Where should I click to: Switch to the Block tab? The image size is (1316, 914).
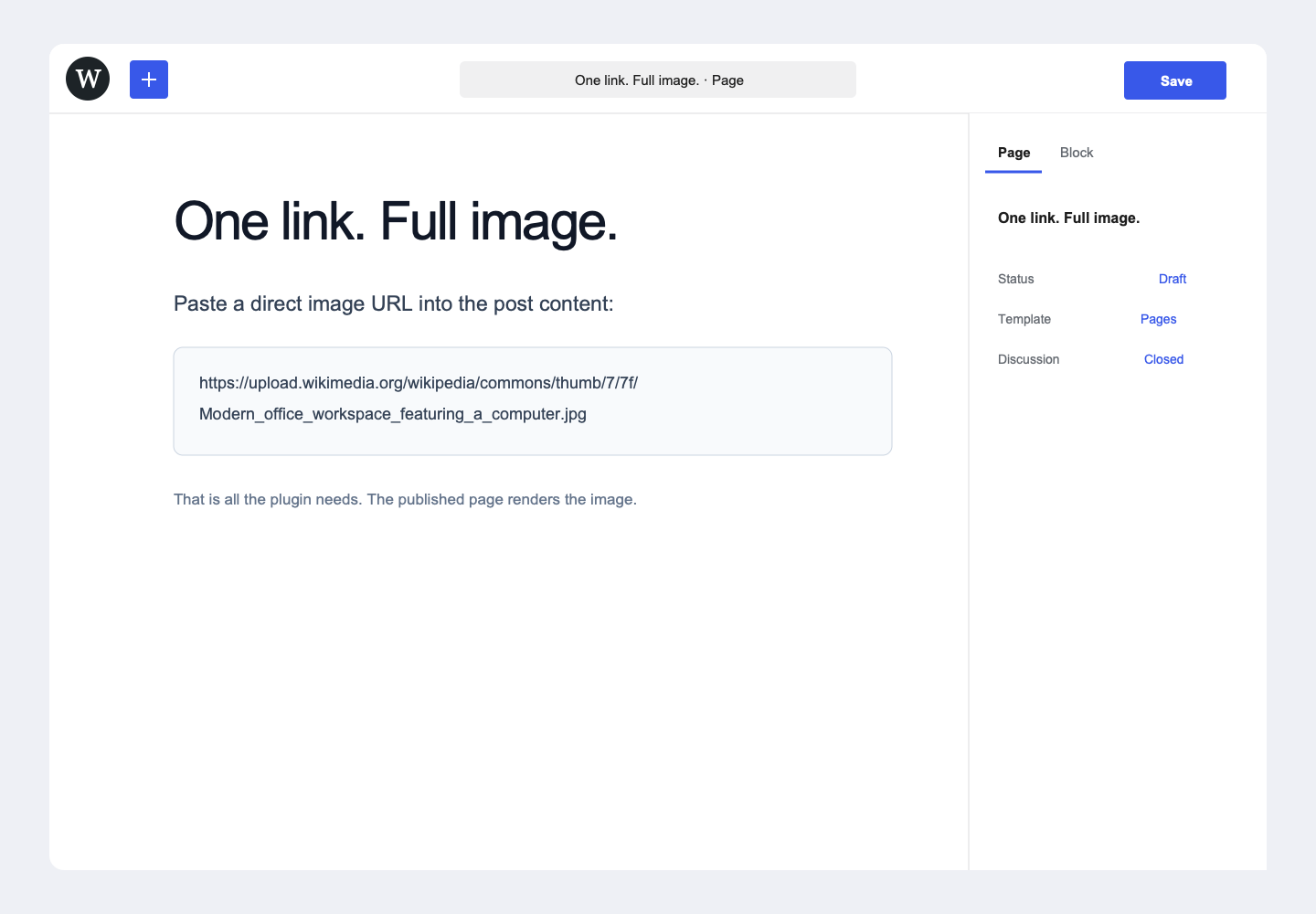[1077, 153]
